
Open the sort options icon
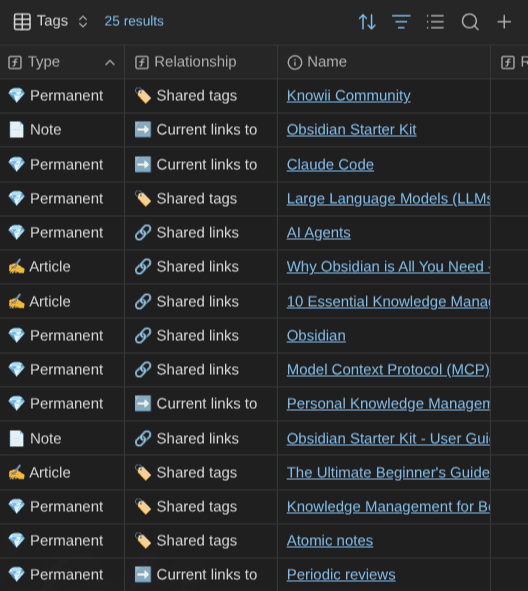367,22
